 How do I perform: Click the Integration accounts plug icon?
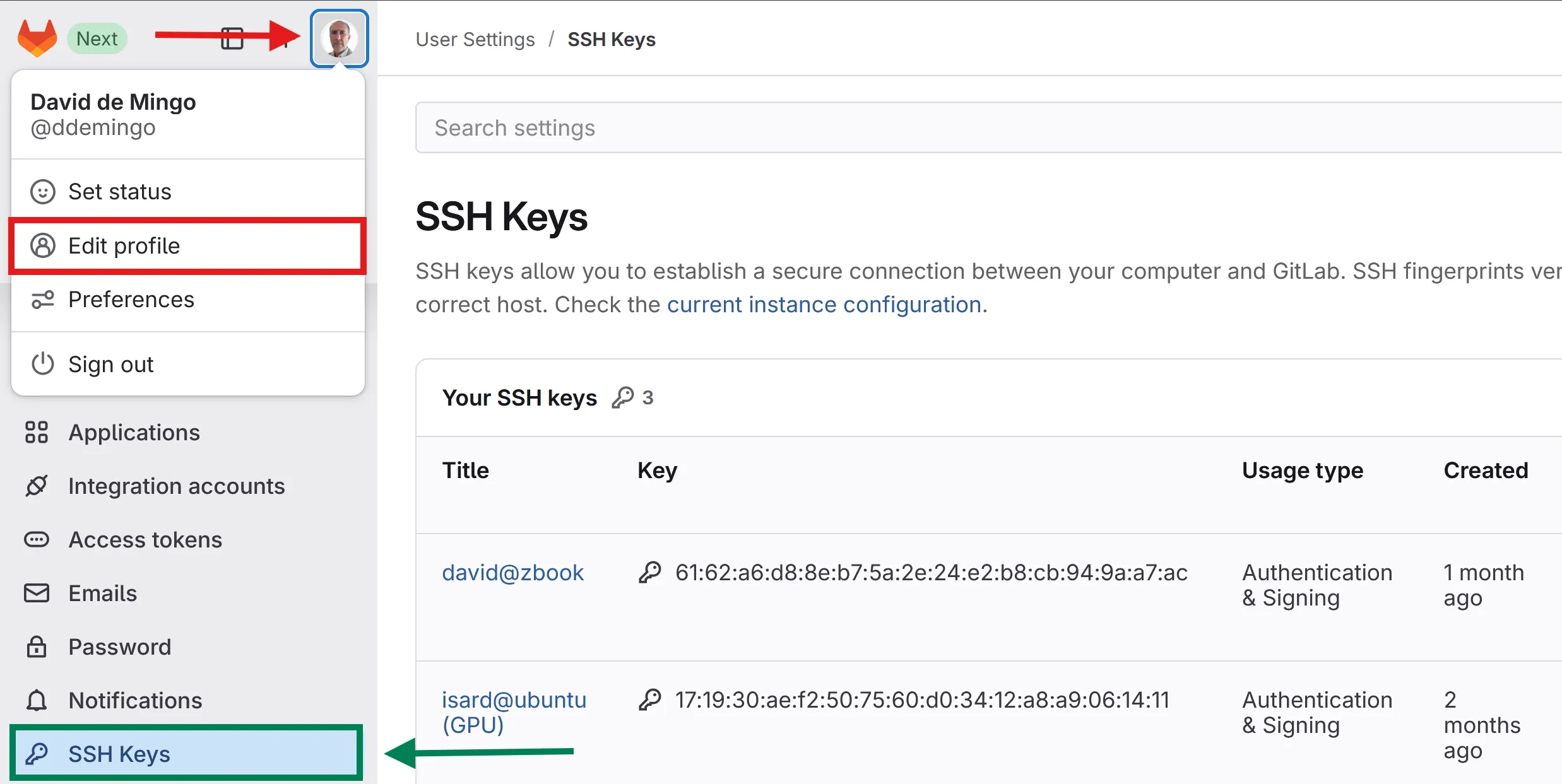click(37, 486)
